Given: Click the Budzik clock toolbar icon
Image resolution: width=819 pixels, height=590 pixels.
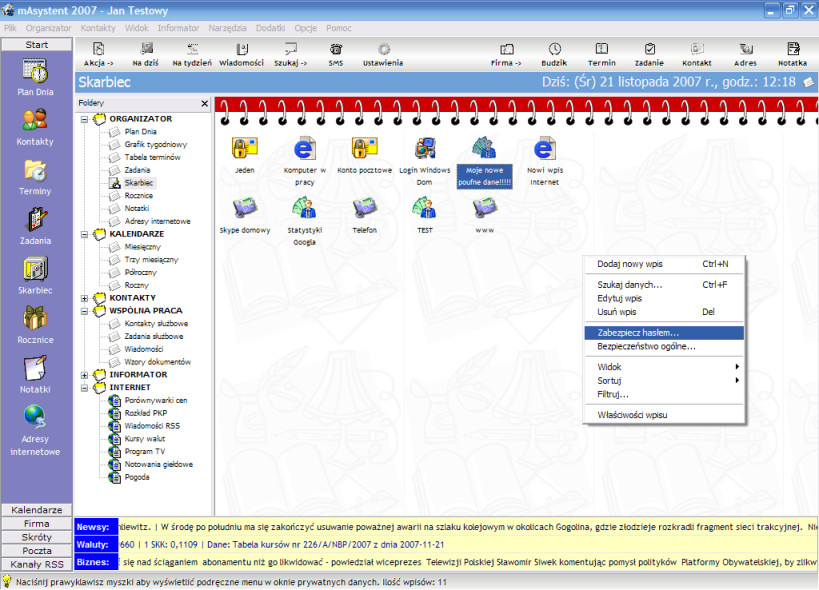Looking at the screenshot, I should (554, 49).
